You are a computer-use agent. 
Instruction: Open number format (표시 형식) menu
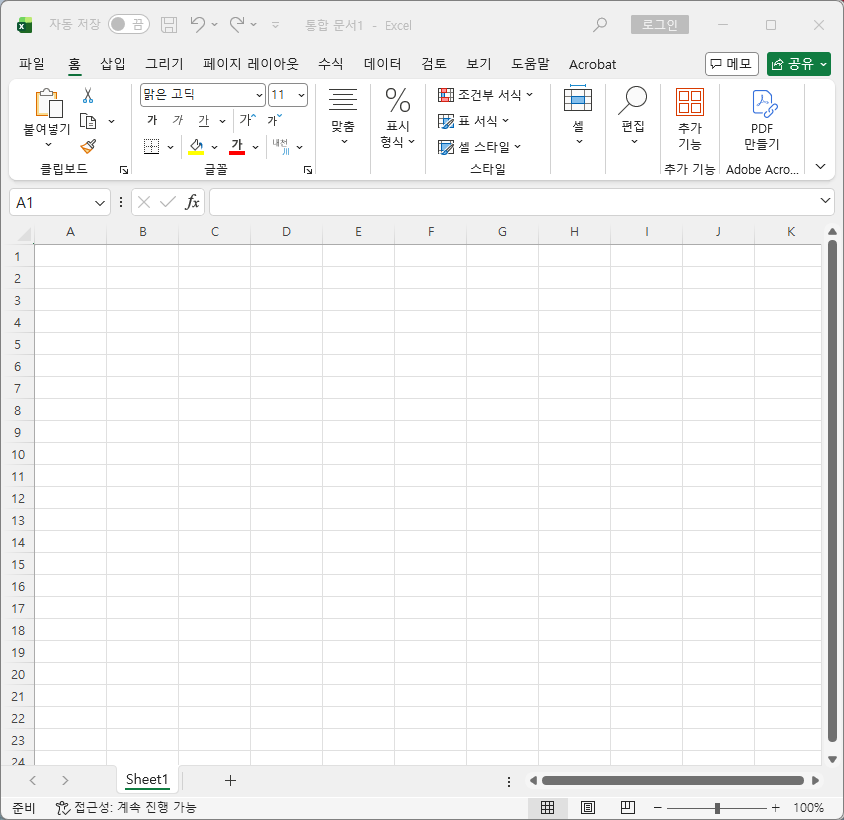tap(398, 117)
